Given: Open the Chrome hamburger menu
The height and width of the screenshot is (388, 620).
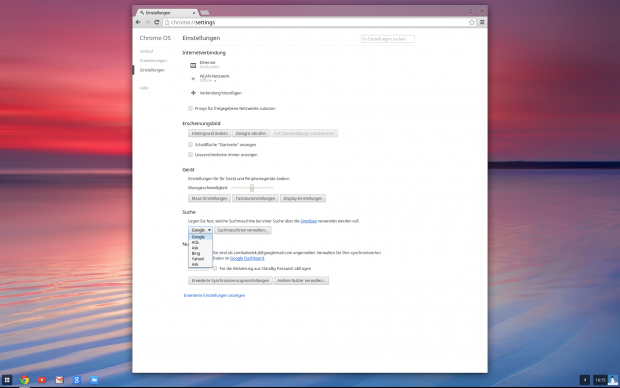Looking at the screenshot, I should pyautogui.click(x=482, y=22).
